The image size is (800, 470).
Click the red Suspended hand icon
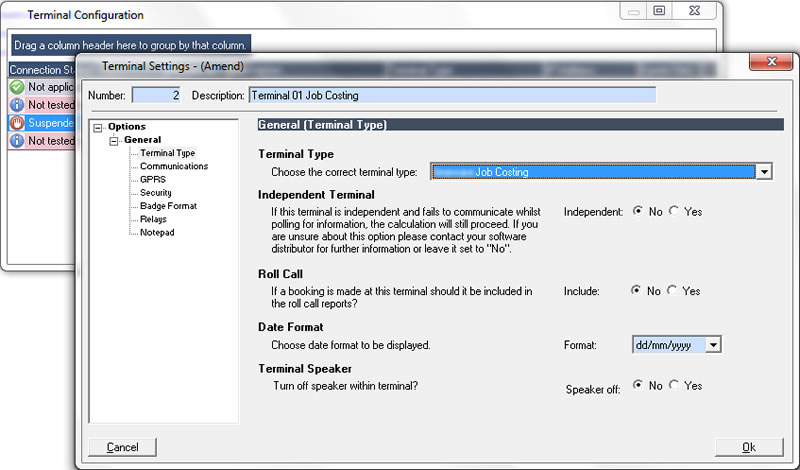click(16, 123)
